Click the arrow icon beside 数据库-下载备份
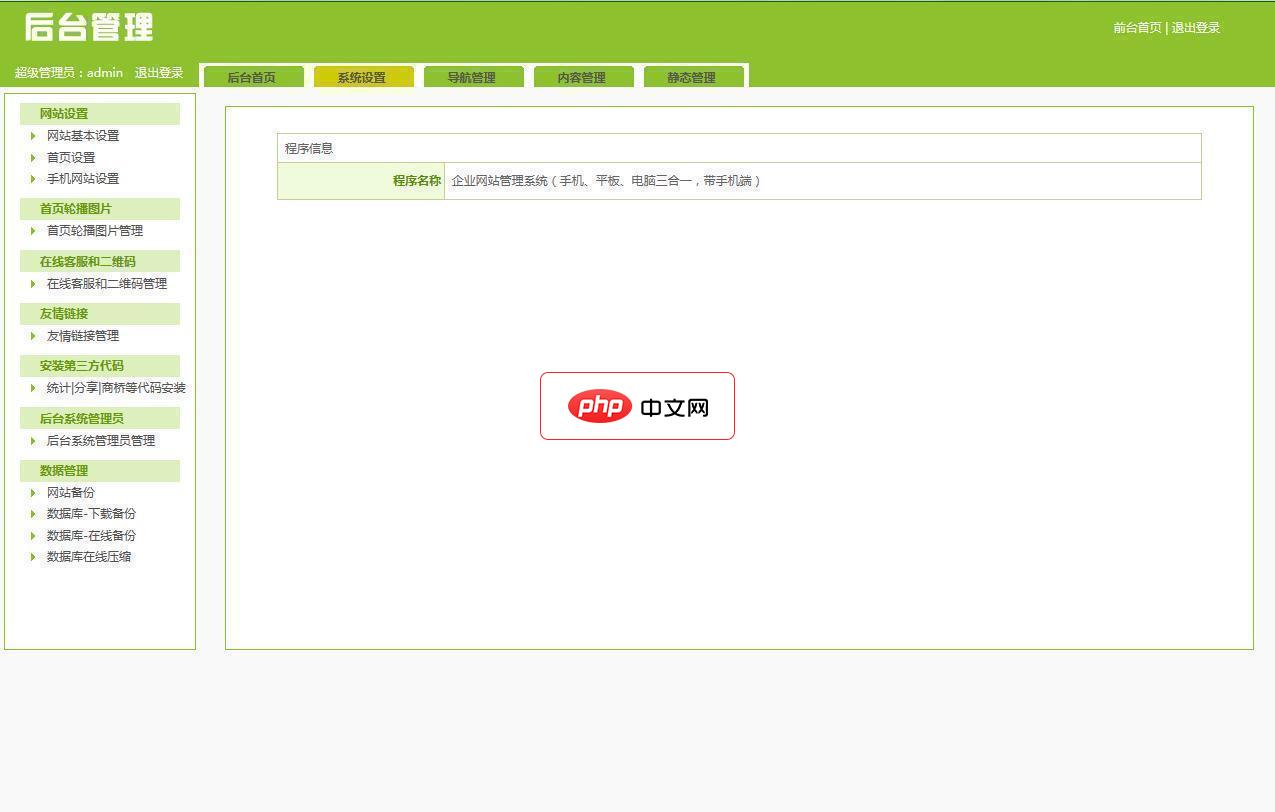 point(33,514)
